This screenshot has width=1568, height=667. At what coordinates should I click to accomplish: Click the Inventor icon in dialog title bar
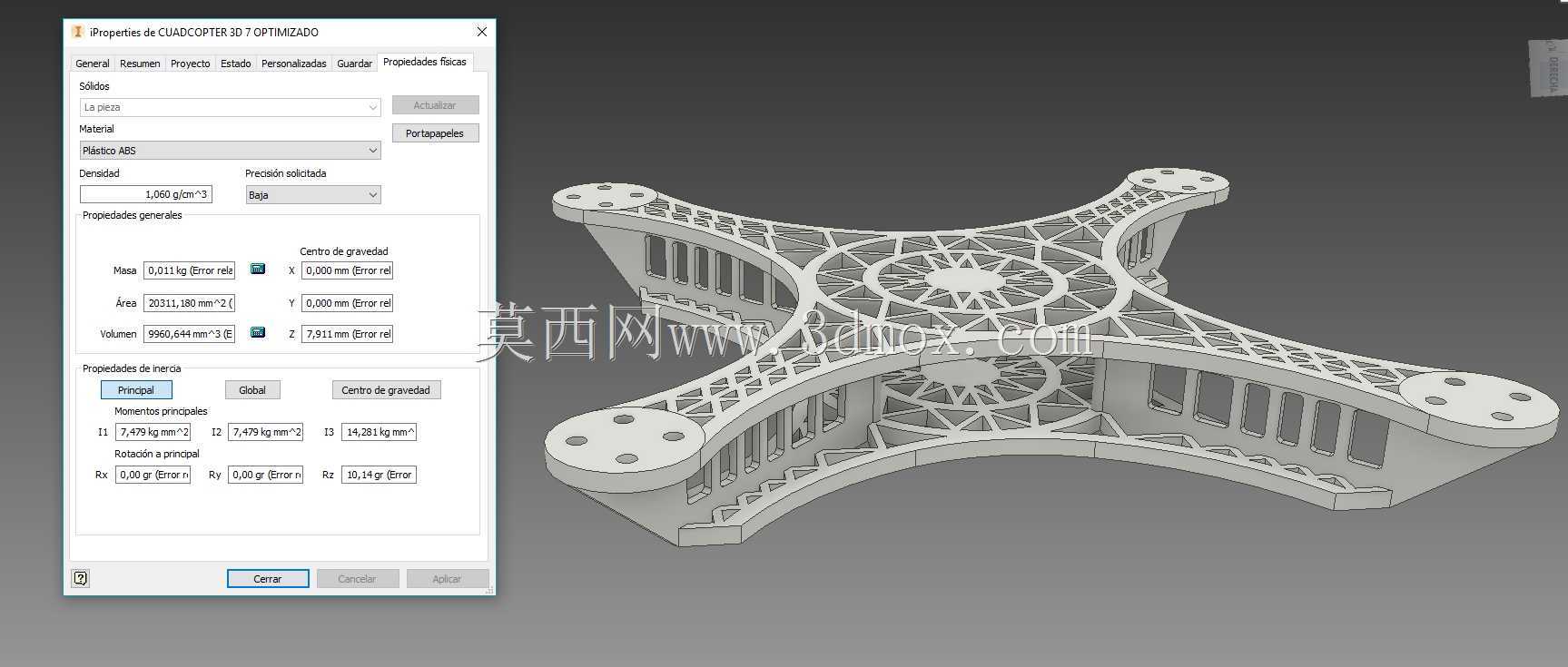77,32
